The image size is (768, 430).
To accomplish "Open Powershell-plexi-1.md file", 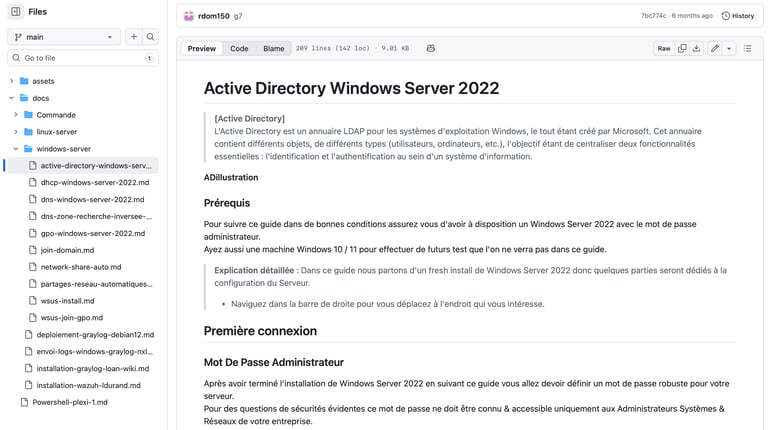I will (x=70, y=402).
